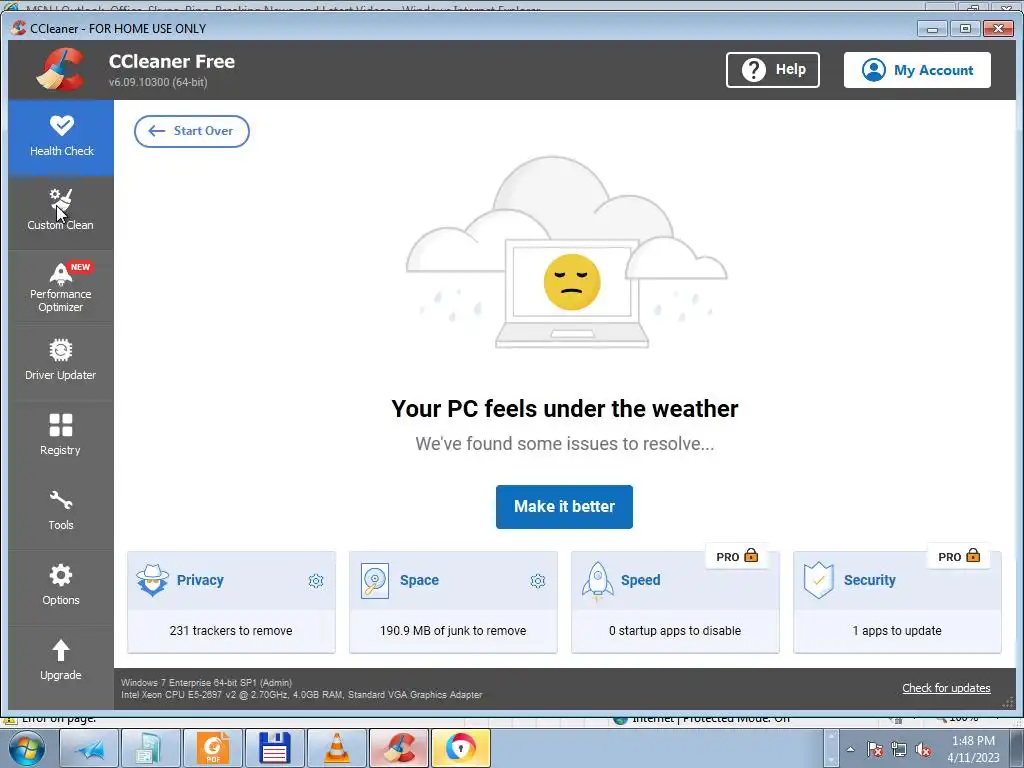
Task: Click the Make it better button
Action: [564, 507]
